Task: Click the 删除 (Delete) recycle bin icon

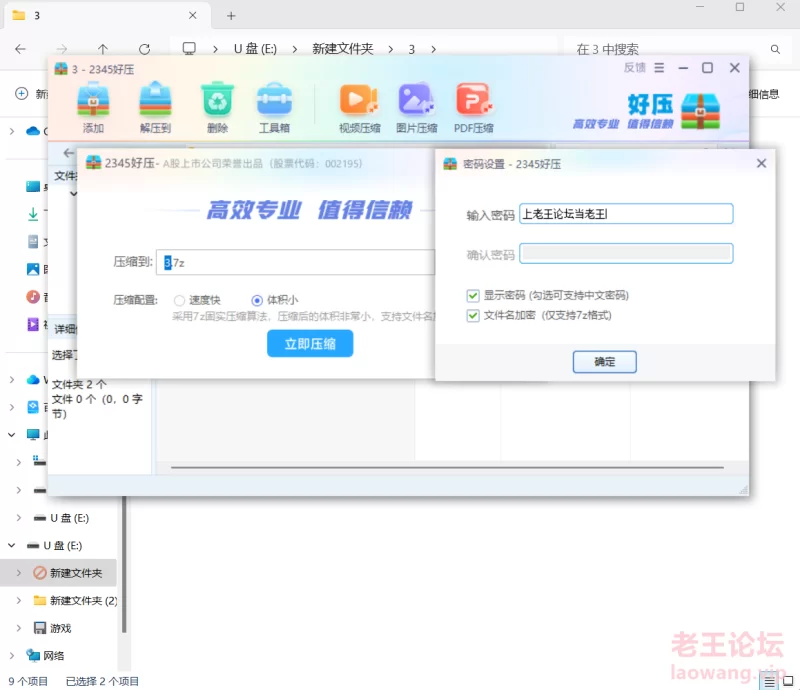Action: pos(217,107)
